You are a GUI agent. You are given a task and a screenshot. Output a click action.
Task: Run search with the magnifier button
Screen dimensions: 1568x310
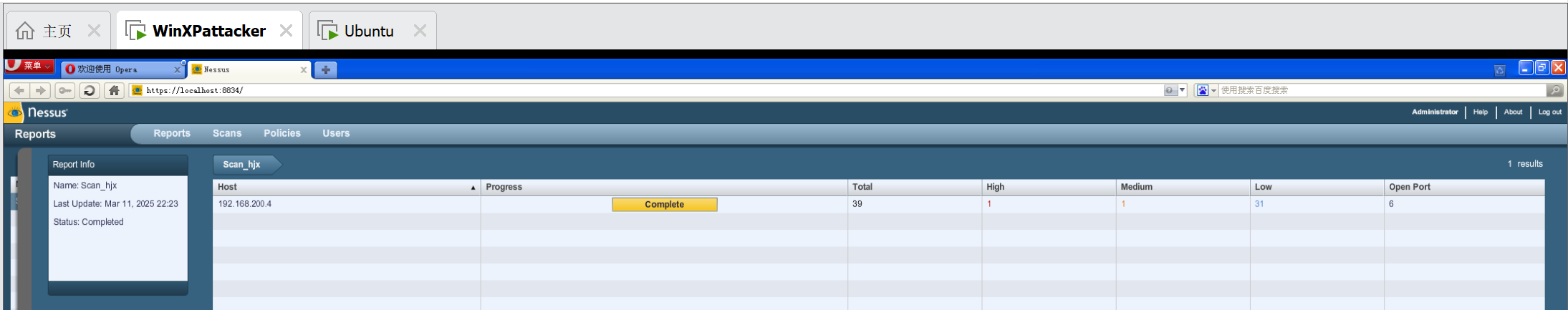[x=1554, y=90]
